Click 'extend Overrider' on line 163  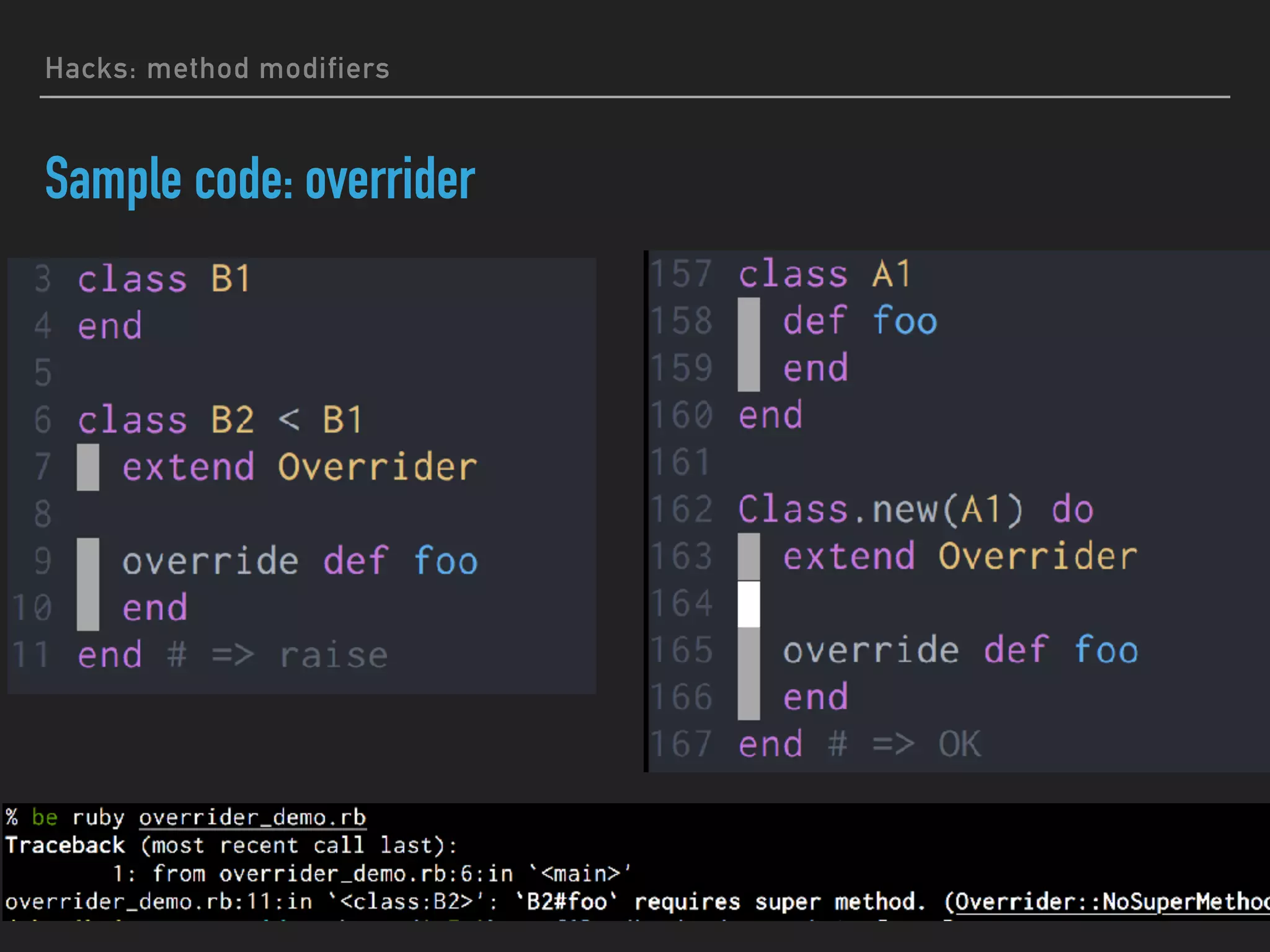960,556
